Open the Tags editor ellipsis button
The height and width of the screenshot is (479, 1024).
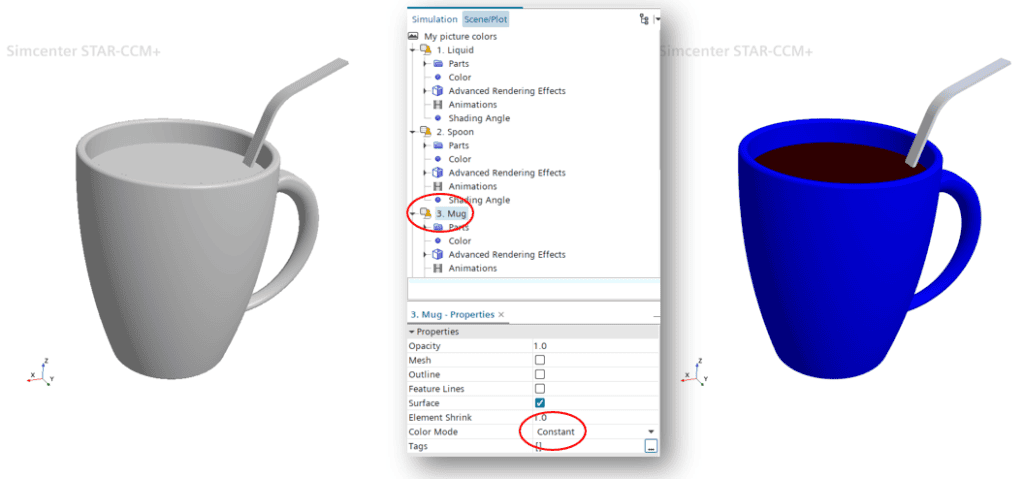[650, 446]
